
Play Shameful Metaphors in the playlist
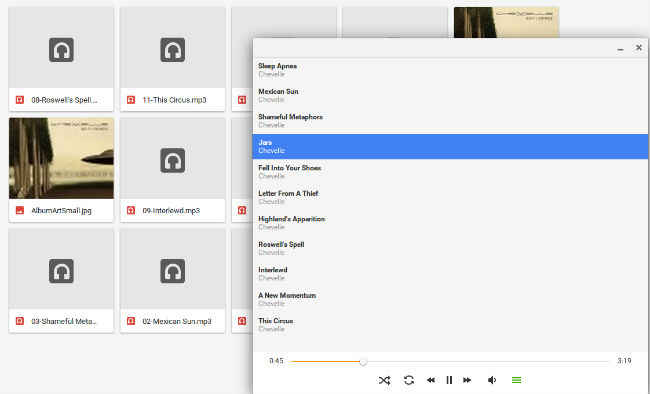450,121
